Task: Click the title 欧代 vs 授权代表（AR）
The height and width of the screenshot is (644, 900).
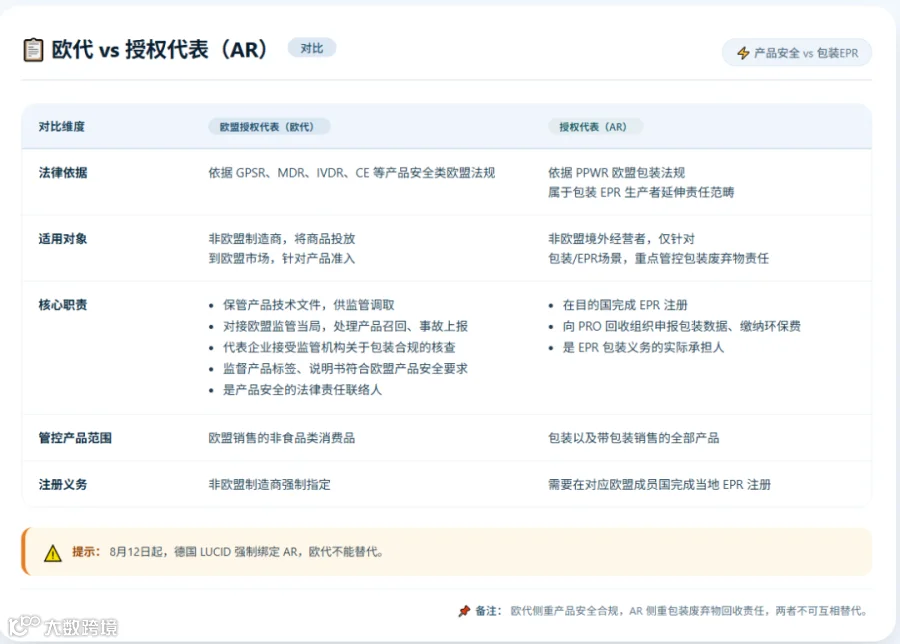Action: [x=160, y=49]
